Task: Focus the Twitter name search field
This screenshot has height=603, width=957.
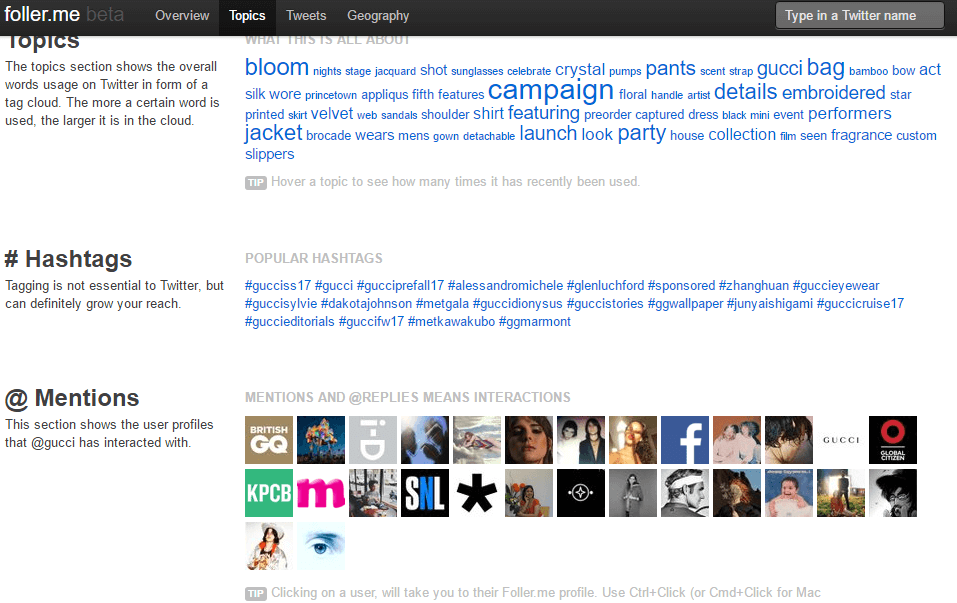Action: tap(860, 16)
